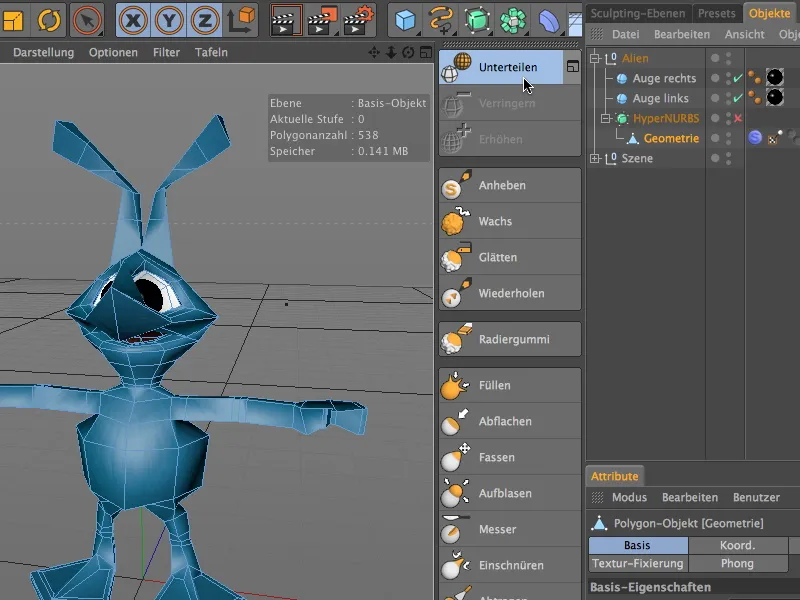The width and height of the screenshot is (800, 600).
Task: Add HyperNURBS generator green cube icon
Action: coord(477,20)
